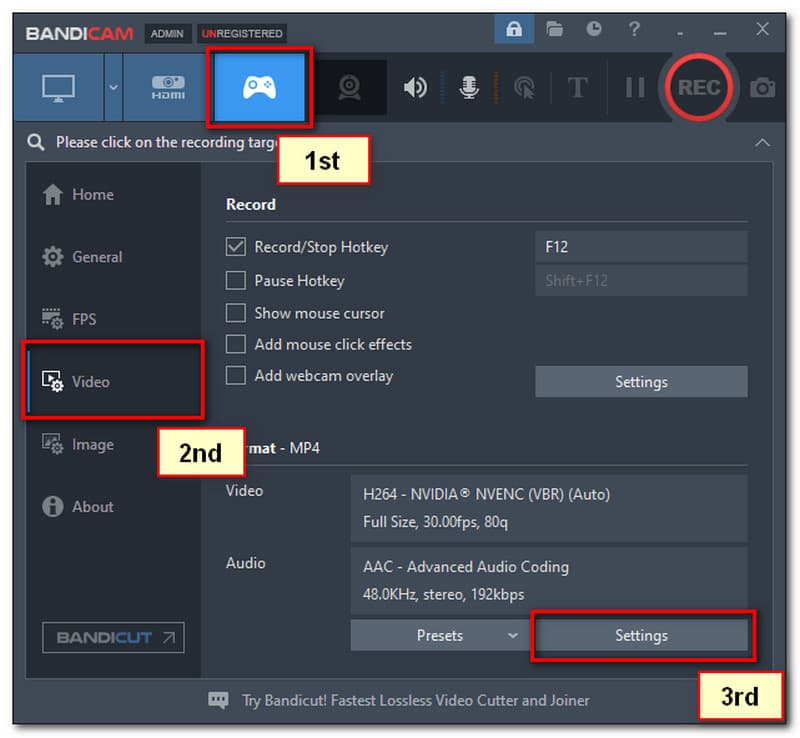Collapse the recording target hint bar
800x738 pixels.
pos(762,142)
